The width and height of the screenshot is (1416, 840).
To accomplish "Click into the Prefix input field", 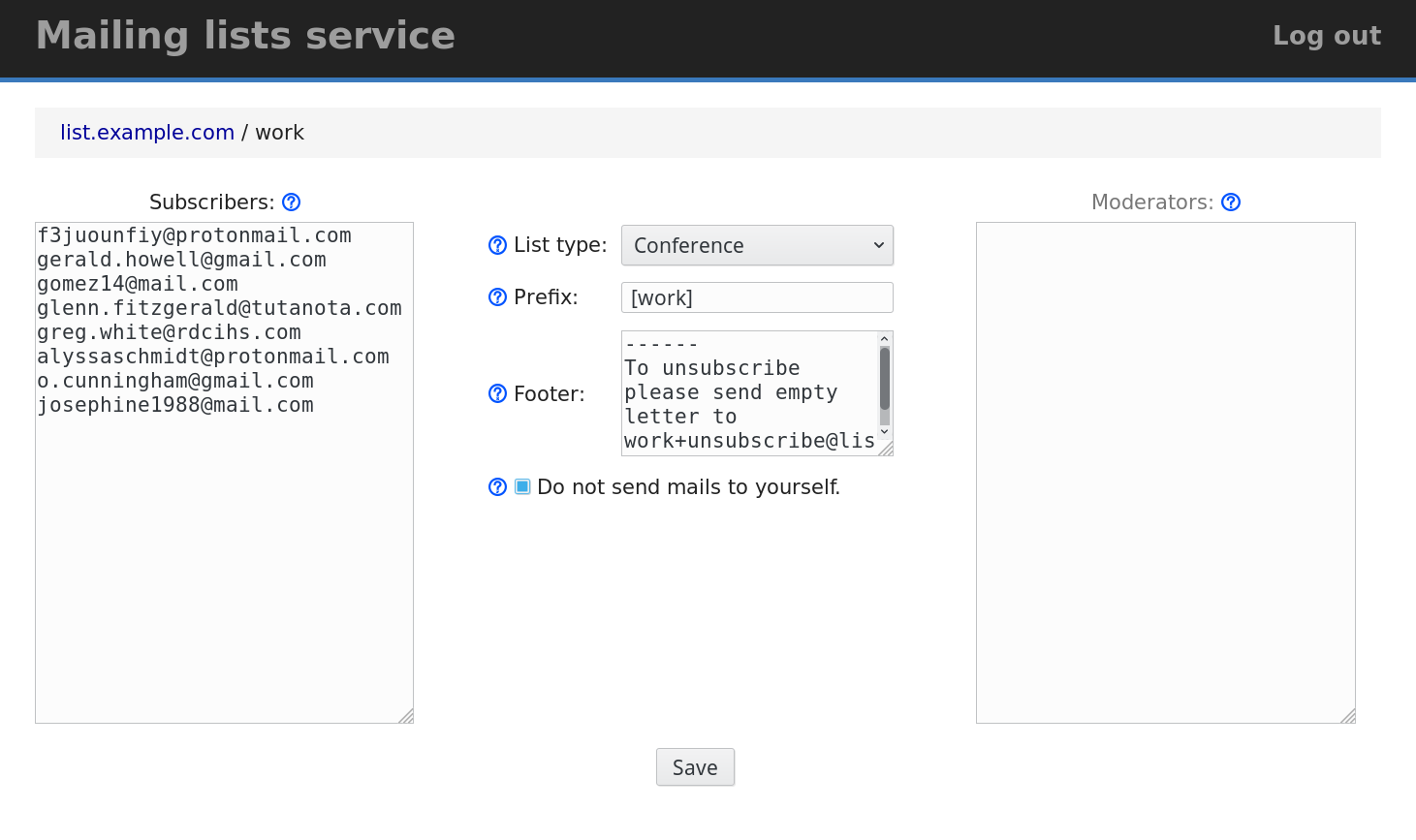I will (x=757, y=297).
